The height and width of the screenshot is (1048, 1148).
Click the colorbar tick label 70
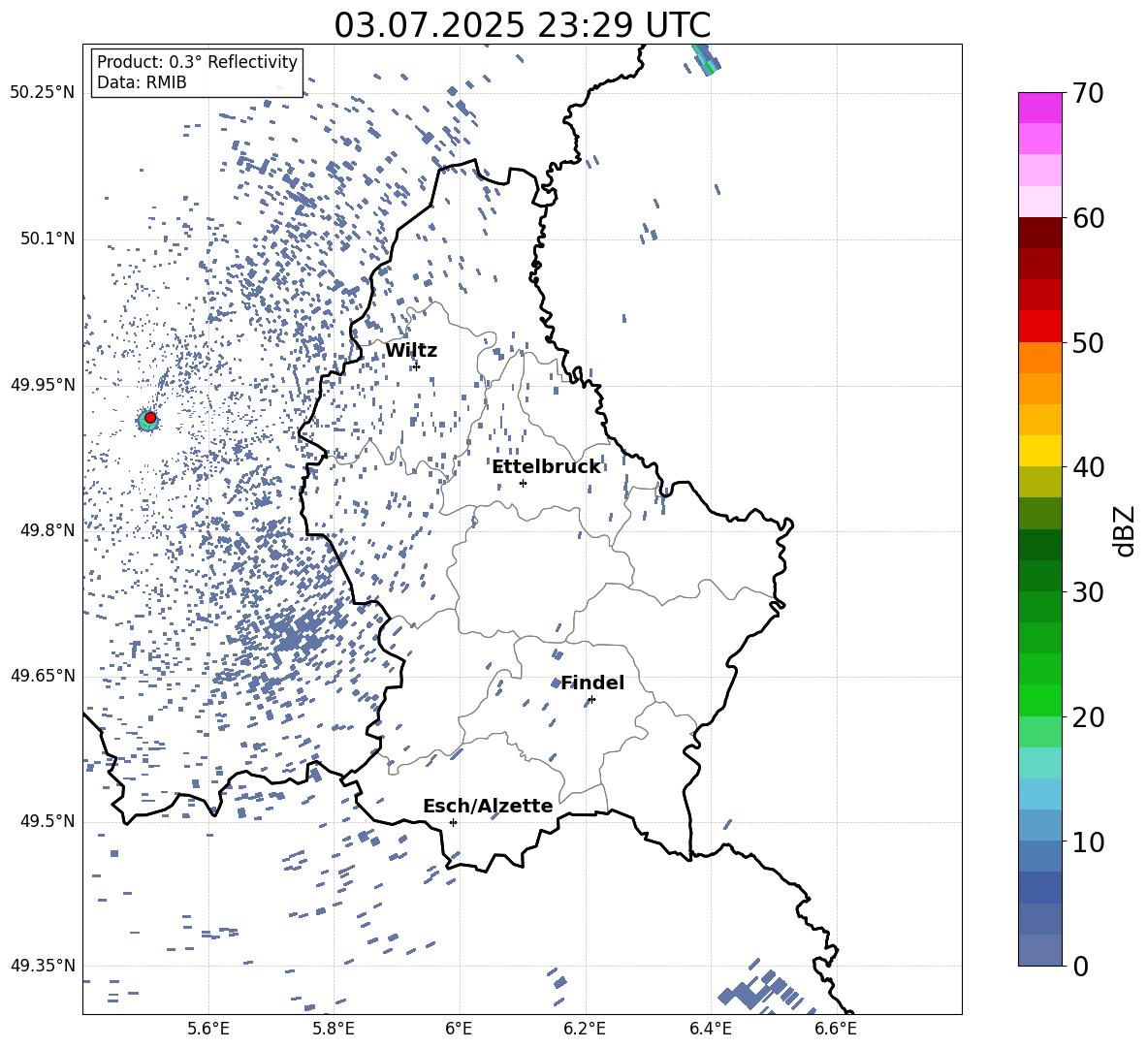coord(1088,94)
